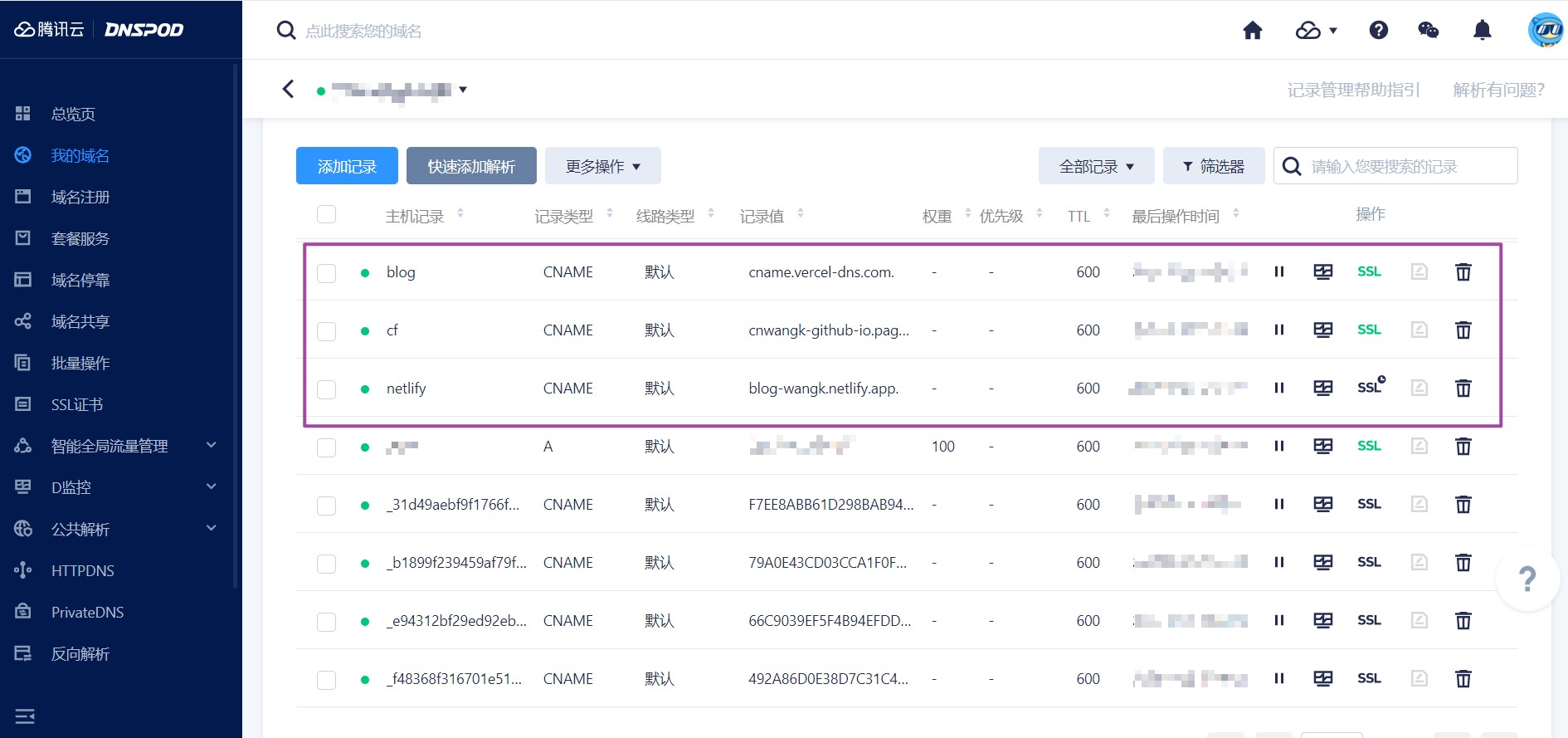The height and width of the screenshot is (738, 1568).
Task: Click the WeChat icon in header
Action: point(1428,31)
